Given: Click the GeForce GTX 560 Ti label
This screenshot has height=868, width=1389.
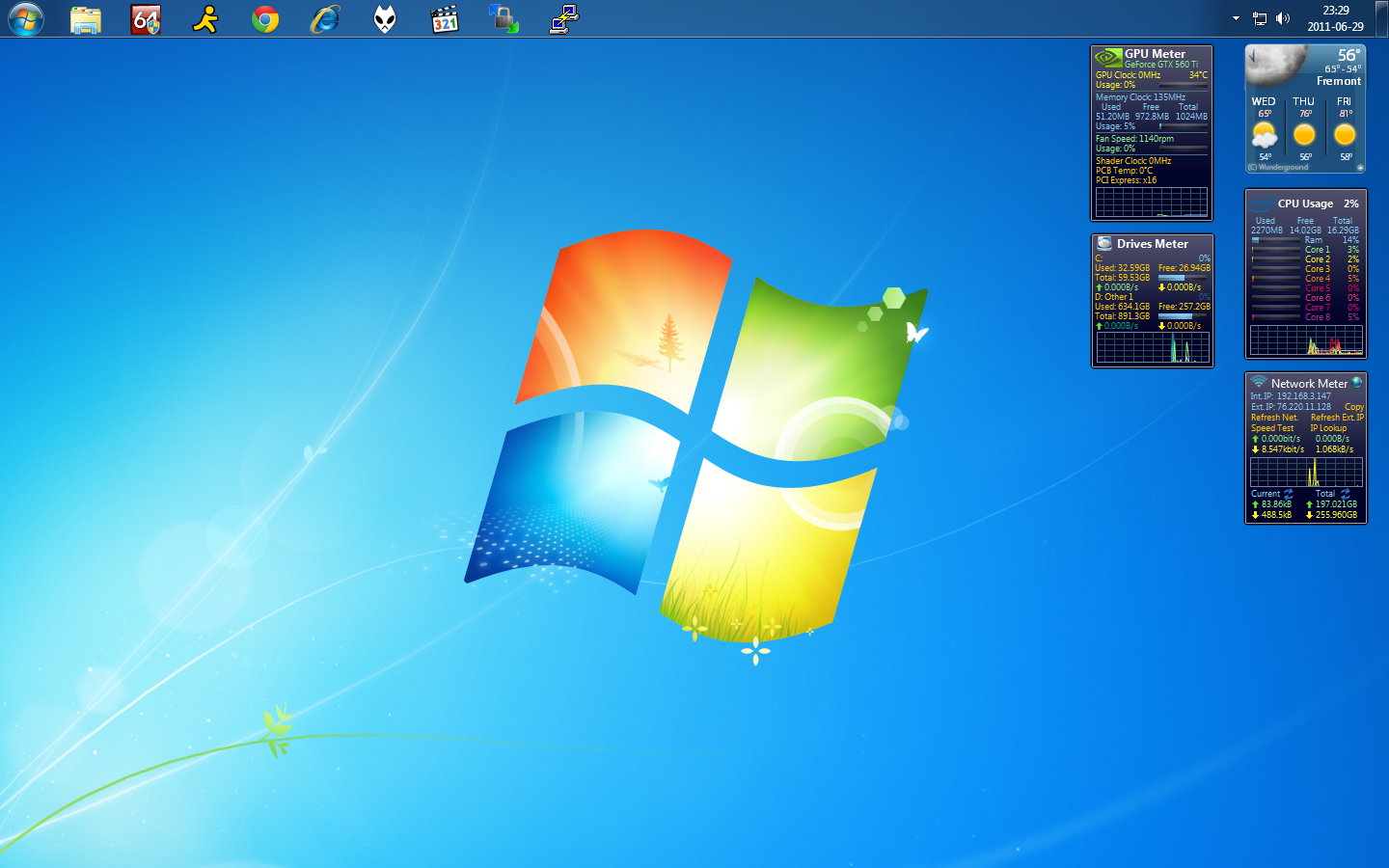Looking at the screenshot, I should pos(1160,65).
